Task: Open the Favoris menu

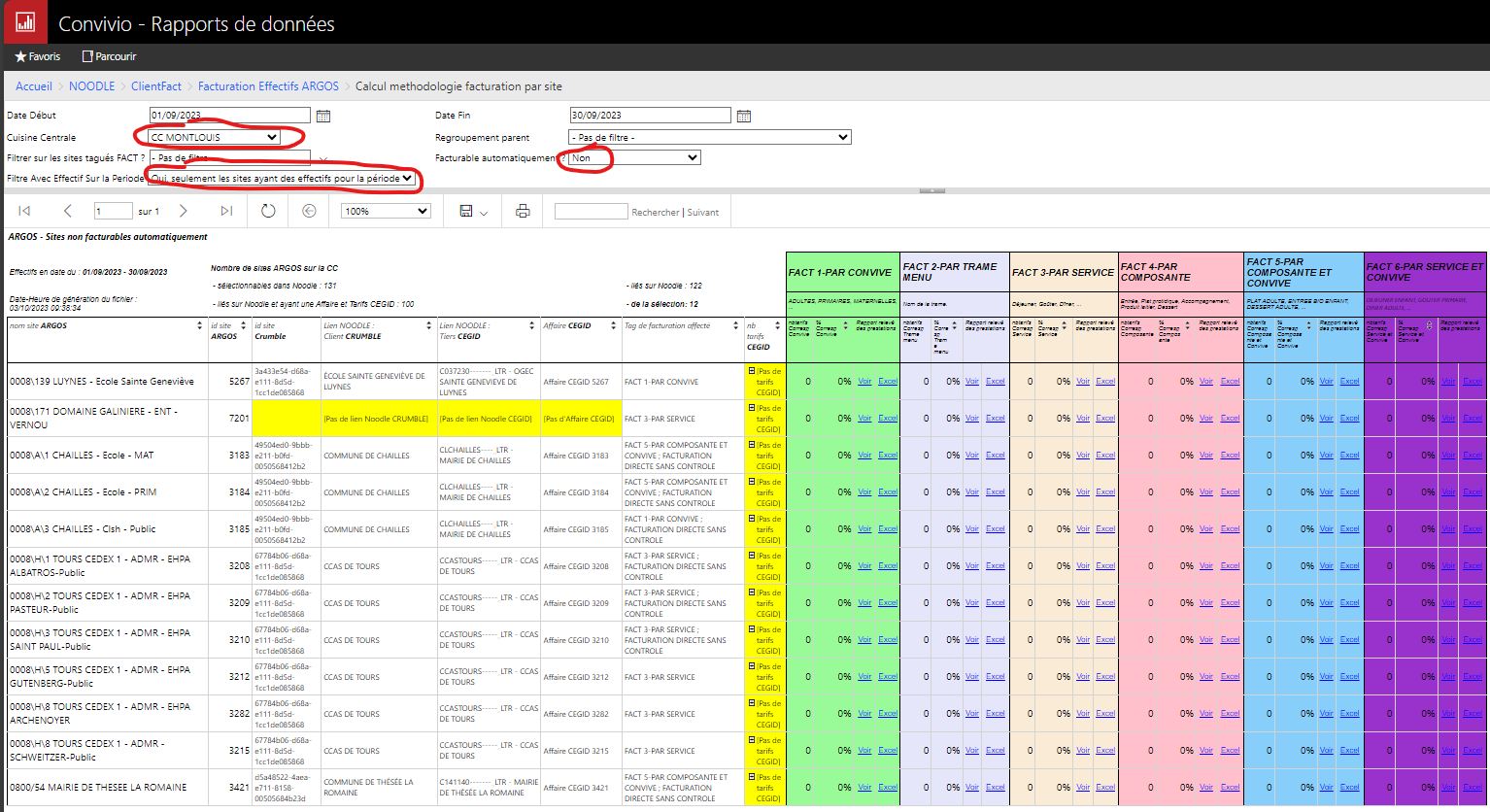Action: [x=38, y=56]
